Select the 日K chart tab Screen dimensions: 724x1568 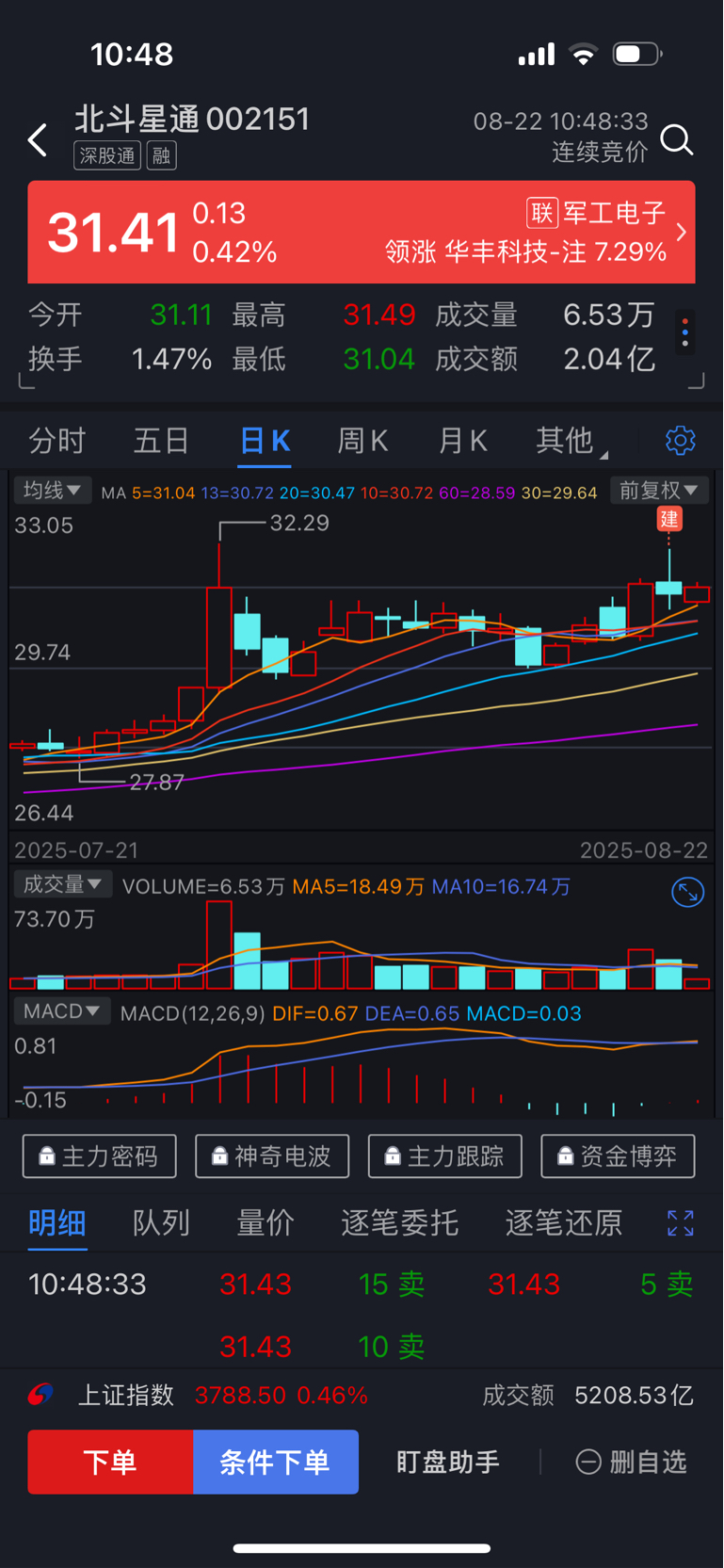pos(265,440)
